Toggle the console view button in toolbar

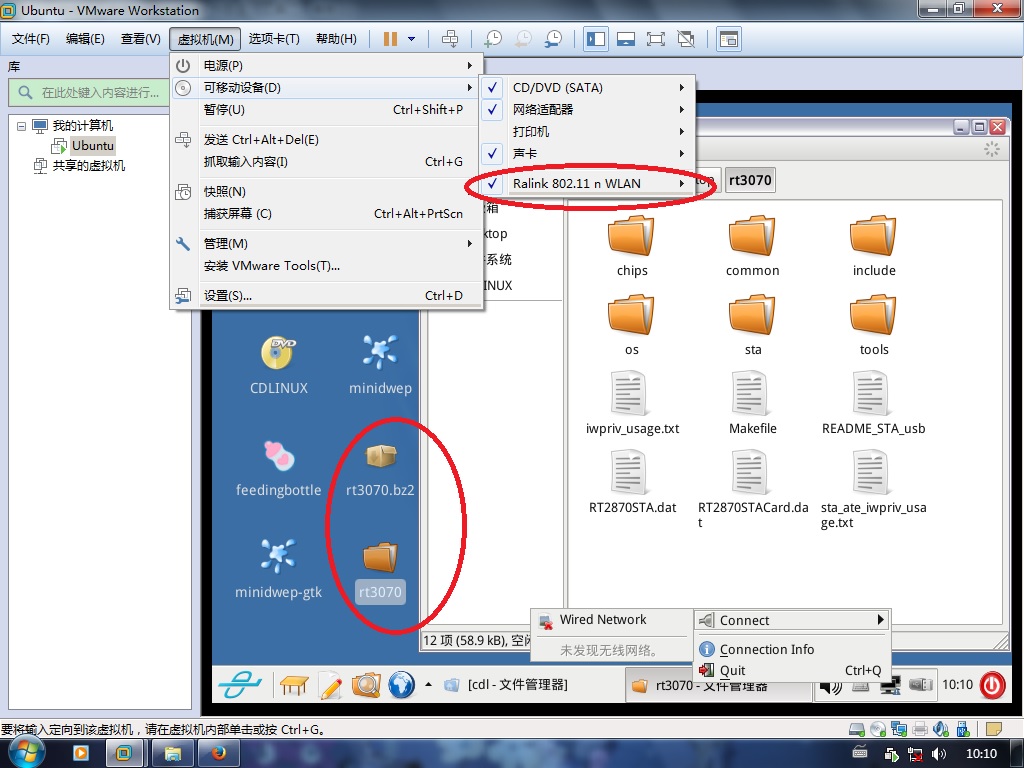728,39
